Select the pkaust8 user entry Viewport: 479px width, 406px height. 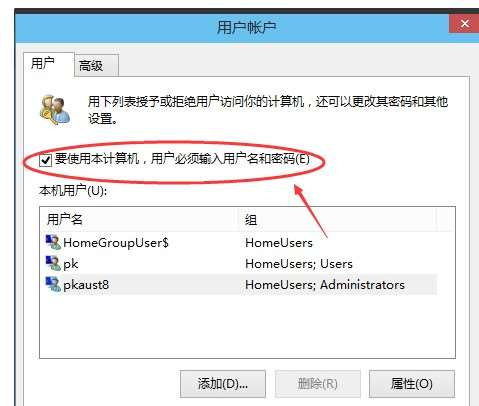[86, 285]
